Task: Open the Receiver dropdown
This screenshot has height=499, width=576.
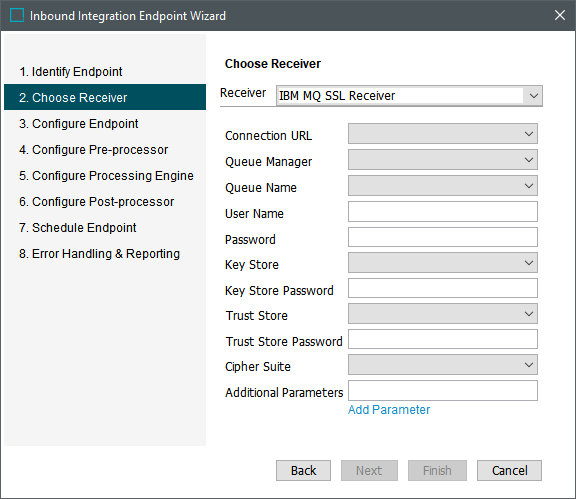Action: click(x=409, y=96)
